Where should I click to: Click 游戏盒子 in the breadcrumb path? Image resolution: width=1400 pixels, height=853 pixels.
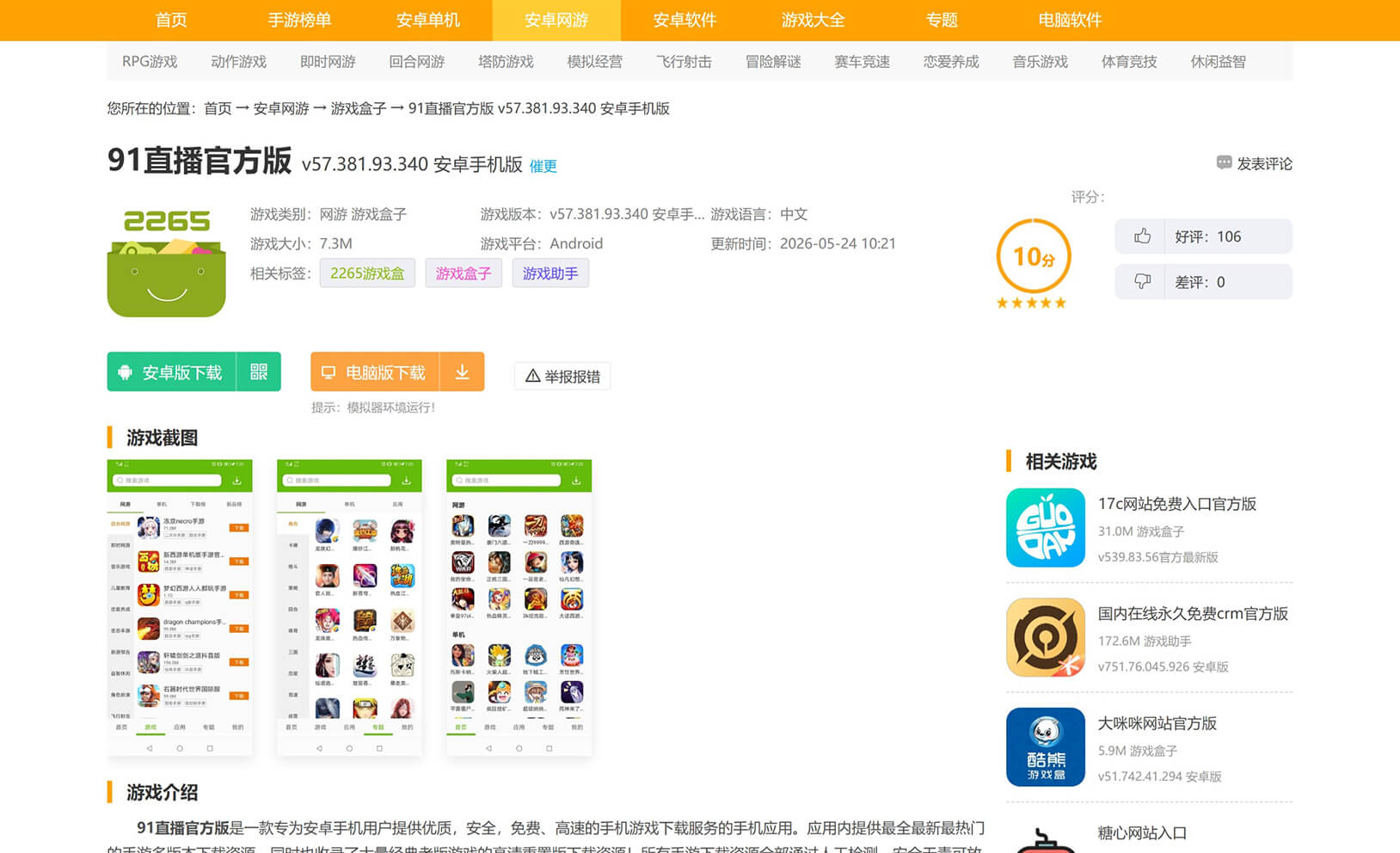pos(359,108)
